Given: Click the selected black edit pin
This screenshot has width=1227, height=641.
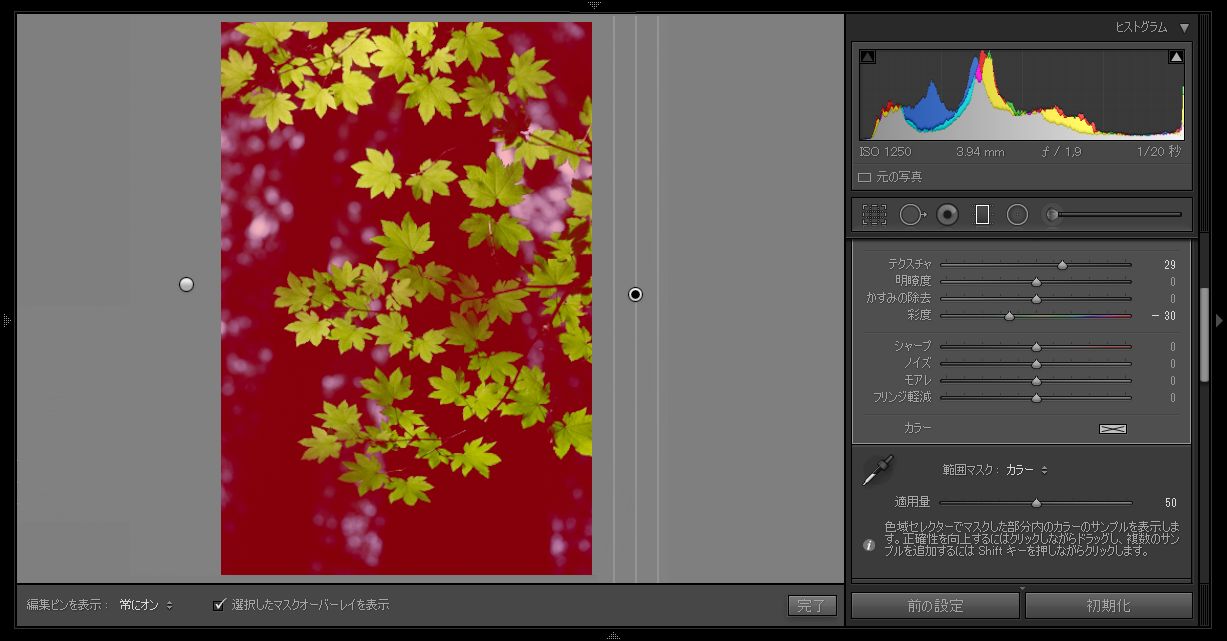Looking at the screenshot, I should (x=635, y=294).
